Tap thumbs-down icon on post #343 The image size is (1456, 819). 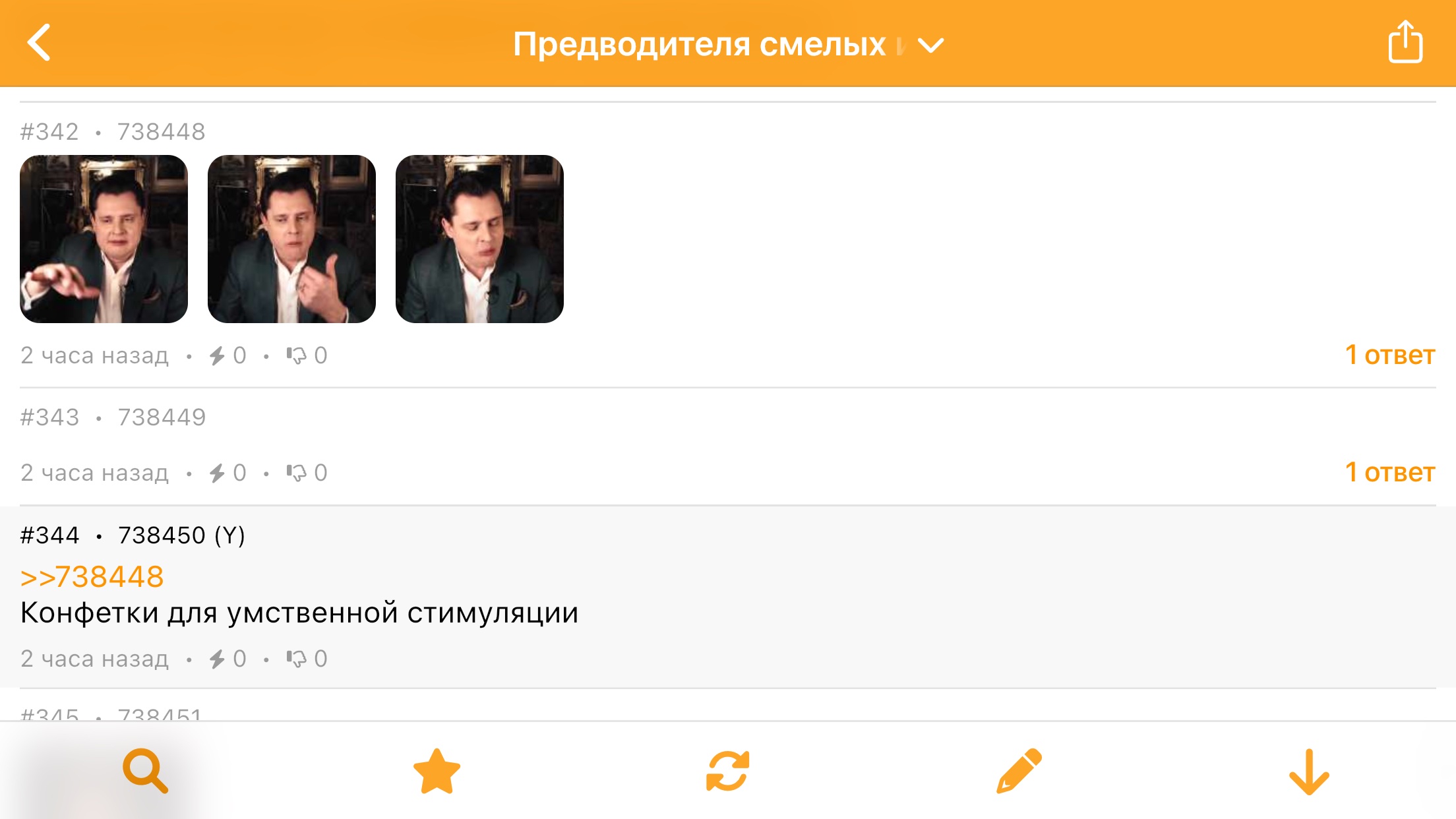[x=296, y=473]
